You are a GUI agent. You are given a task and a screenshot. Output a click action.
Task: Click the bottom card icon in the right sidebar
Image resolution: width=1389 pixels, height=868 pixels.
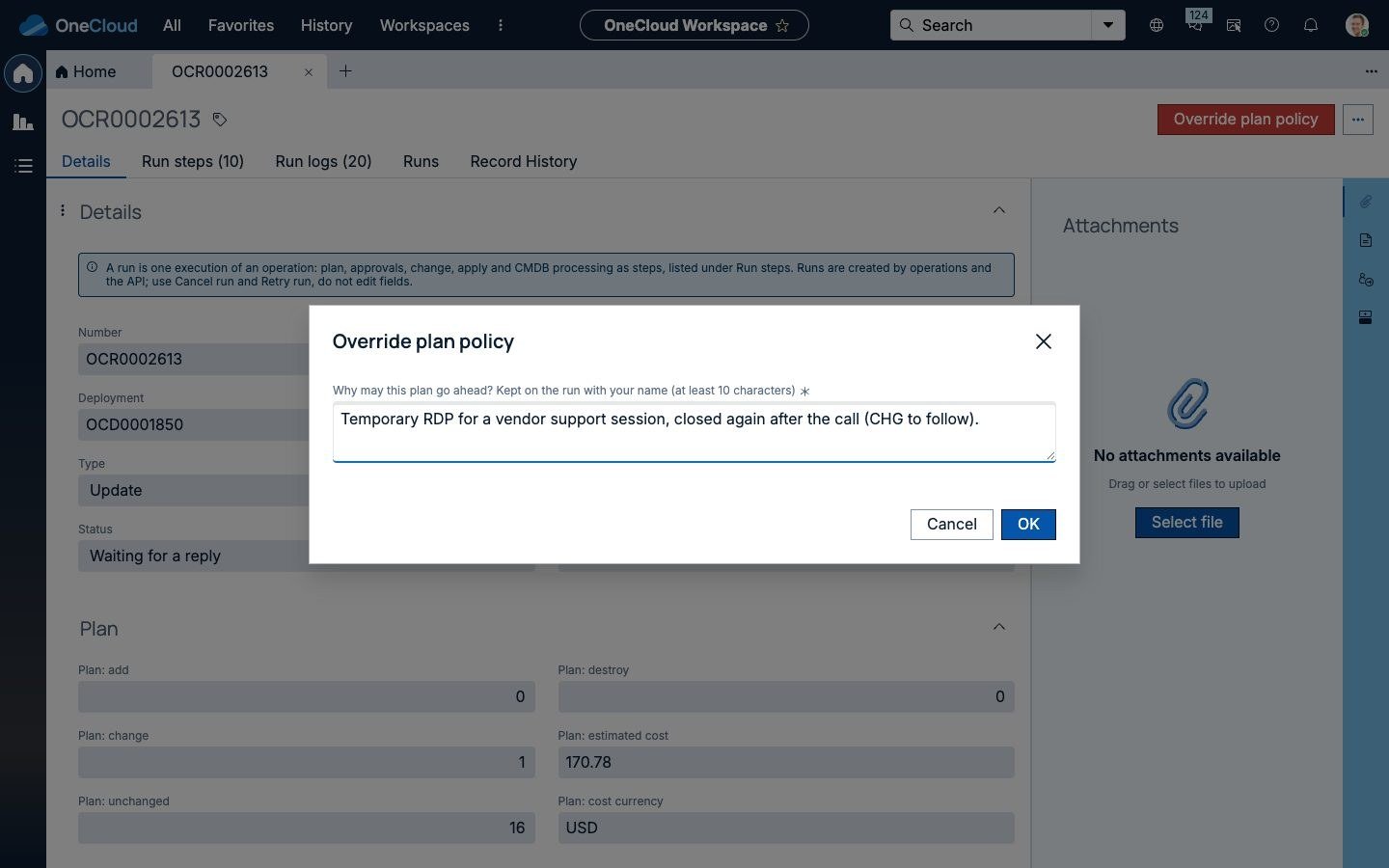[x=1366, y=317]
